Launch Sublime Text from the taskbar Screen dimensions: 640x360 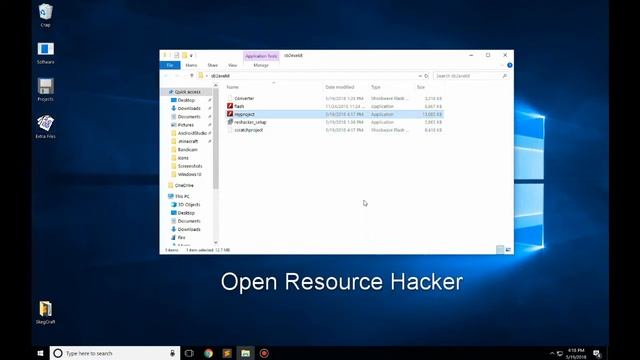click(x=227, y=353)
